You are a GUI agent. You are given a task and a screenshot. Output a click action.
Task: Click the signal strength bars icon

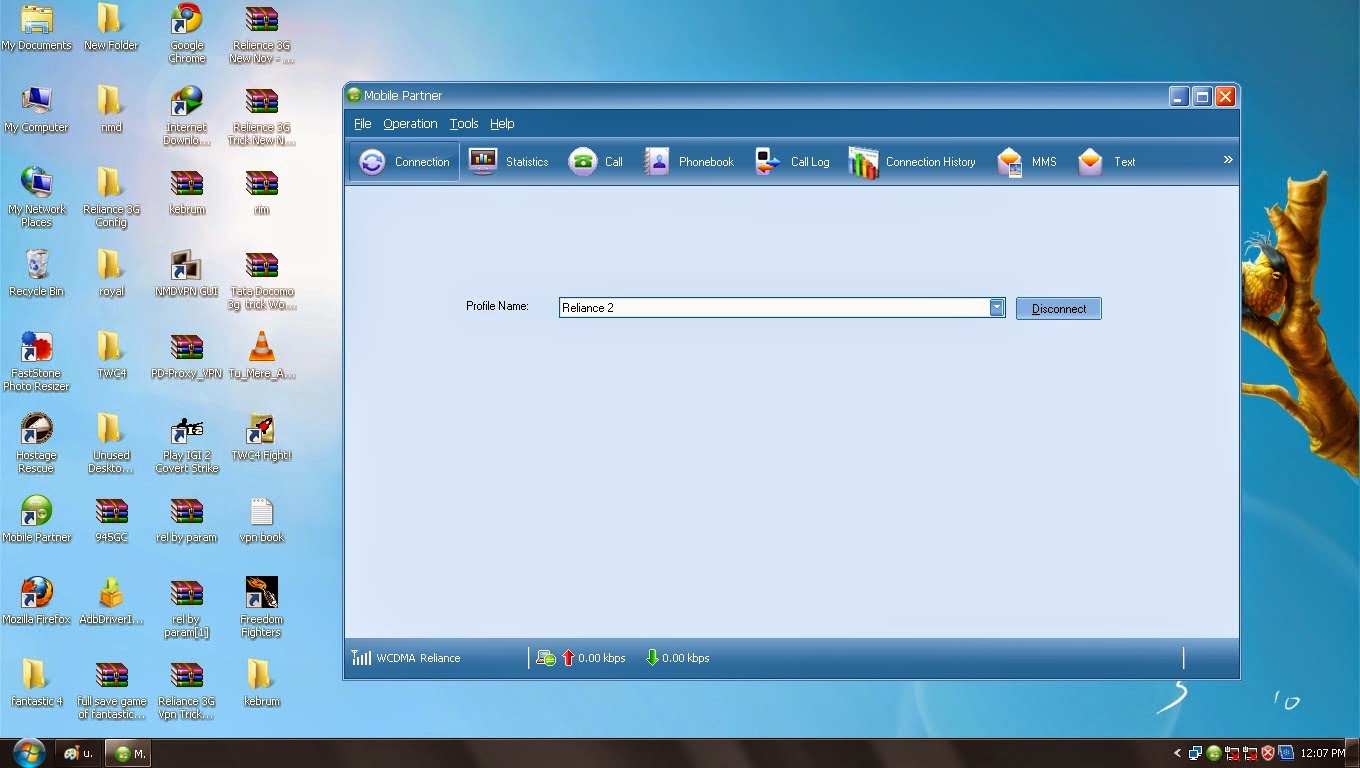coord(361,658)
